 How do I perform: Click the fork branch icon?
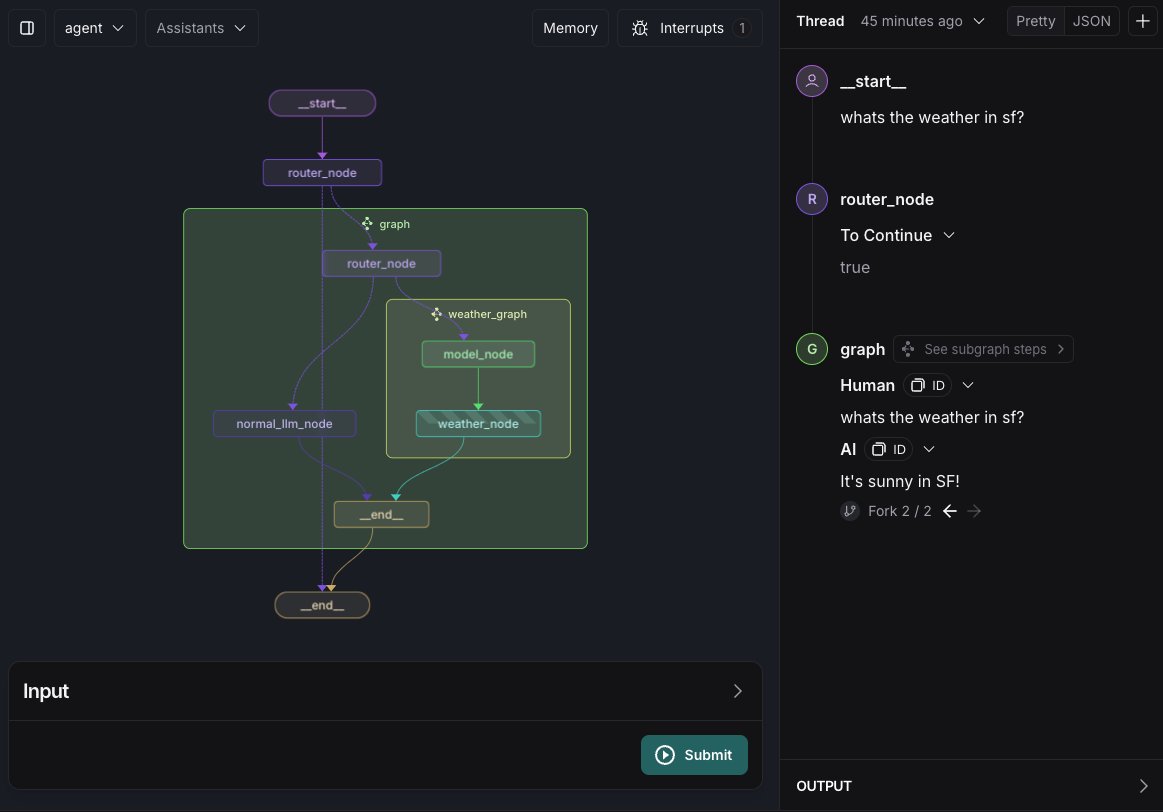850,511
